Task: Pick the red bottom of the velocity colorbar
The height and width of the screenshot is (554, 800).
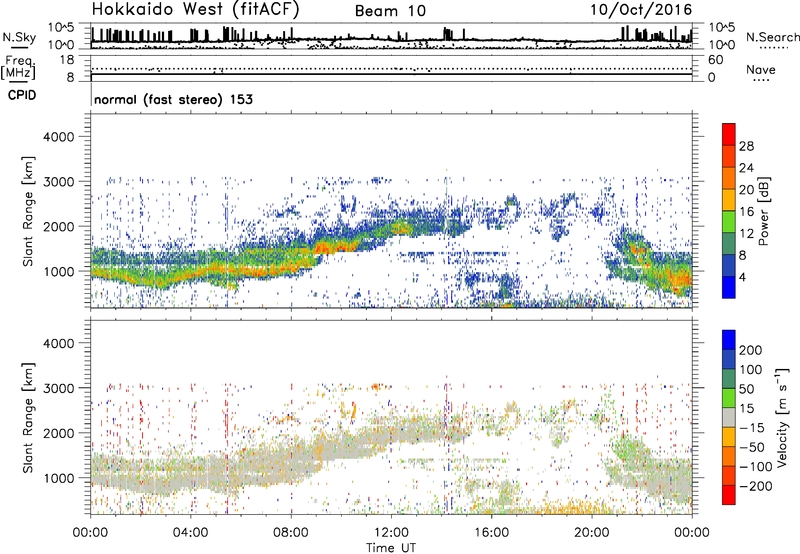Action: pos(729,495)
